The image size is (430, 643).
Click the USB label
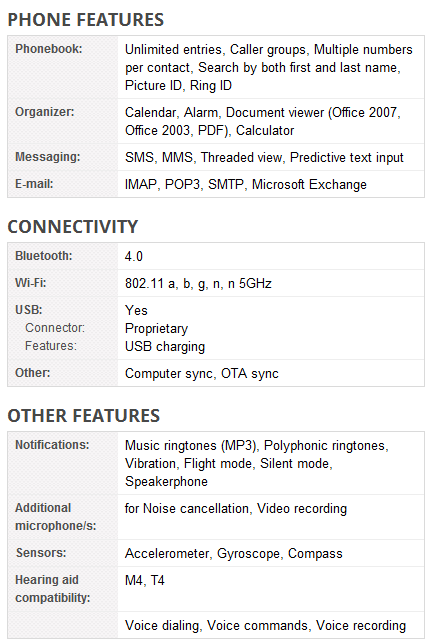click(x=29, y=310)
